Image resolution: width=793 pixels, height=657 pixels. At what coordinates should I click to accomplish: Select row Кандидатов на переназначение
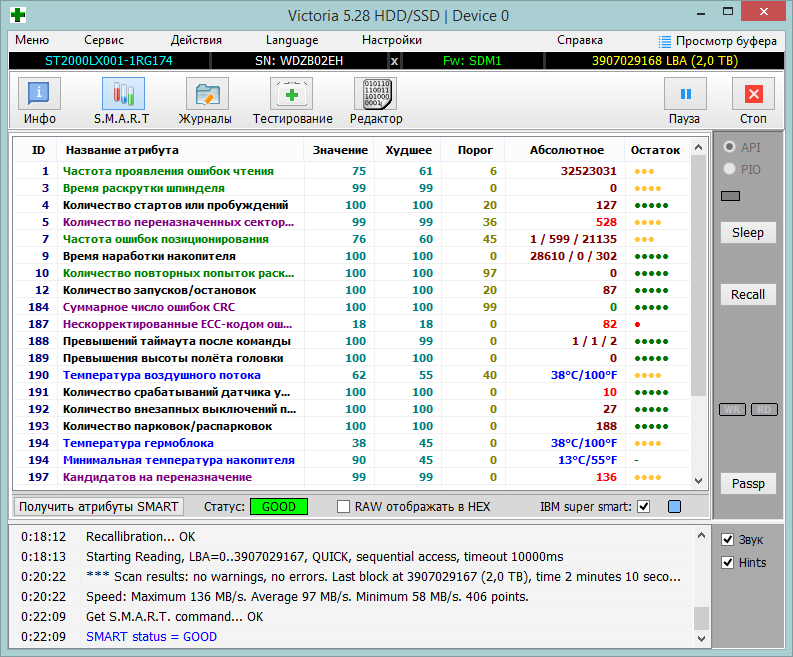[x=351, y=477]
